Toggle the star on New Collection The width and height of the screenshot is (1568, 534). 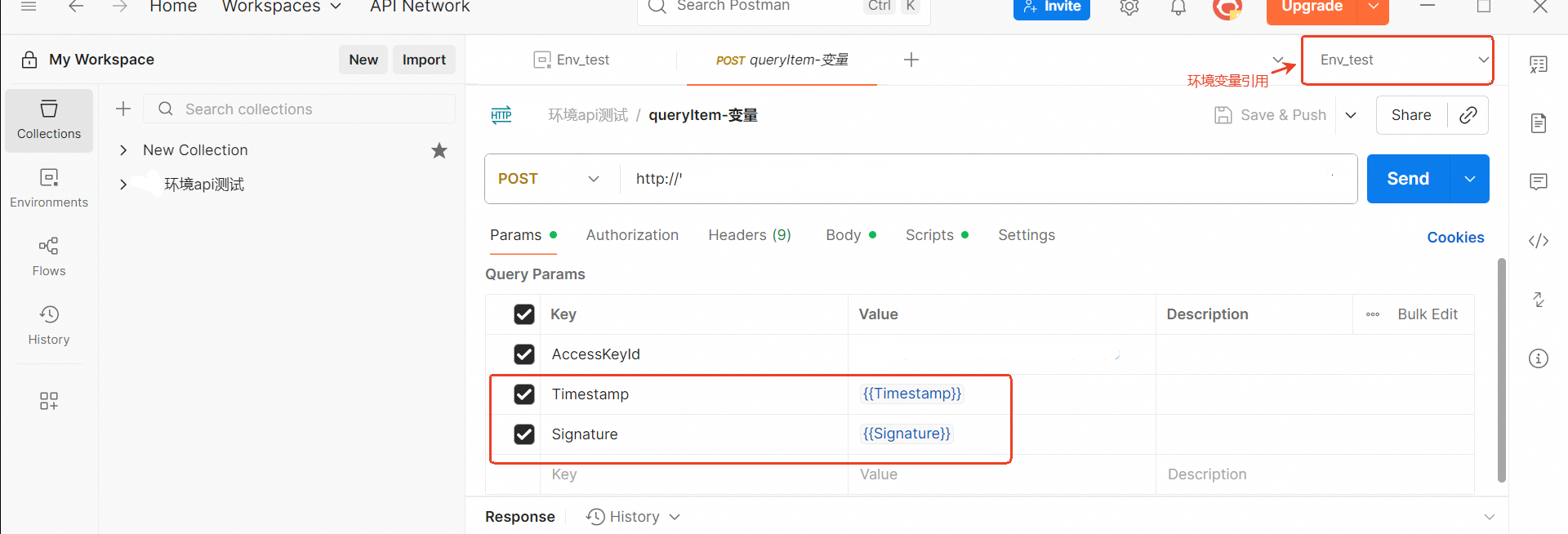pyautogui.click(x=439, y=150)
